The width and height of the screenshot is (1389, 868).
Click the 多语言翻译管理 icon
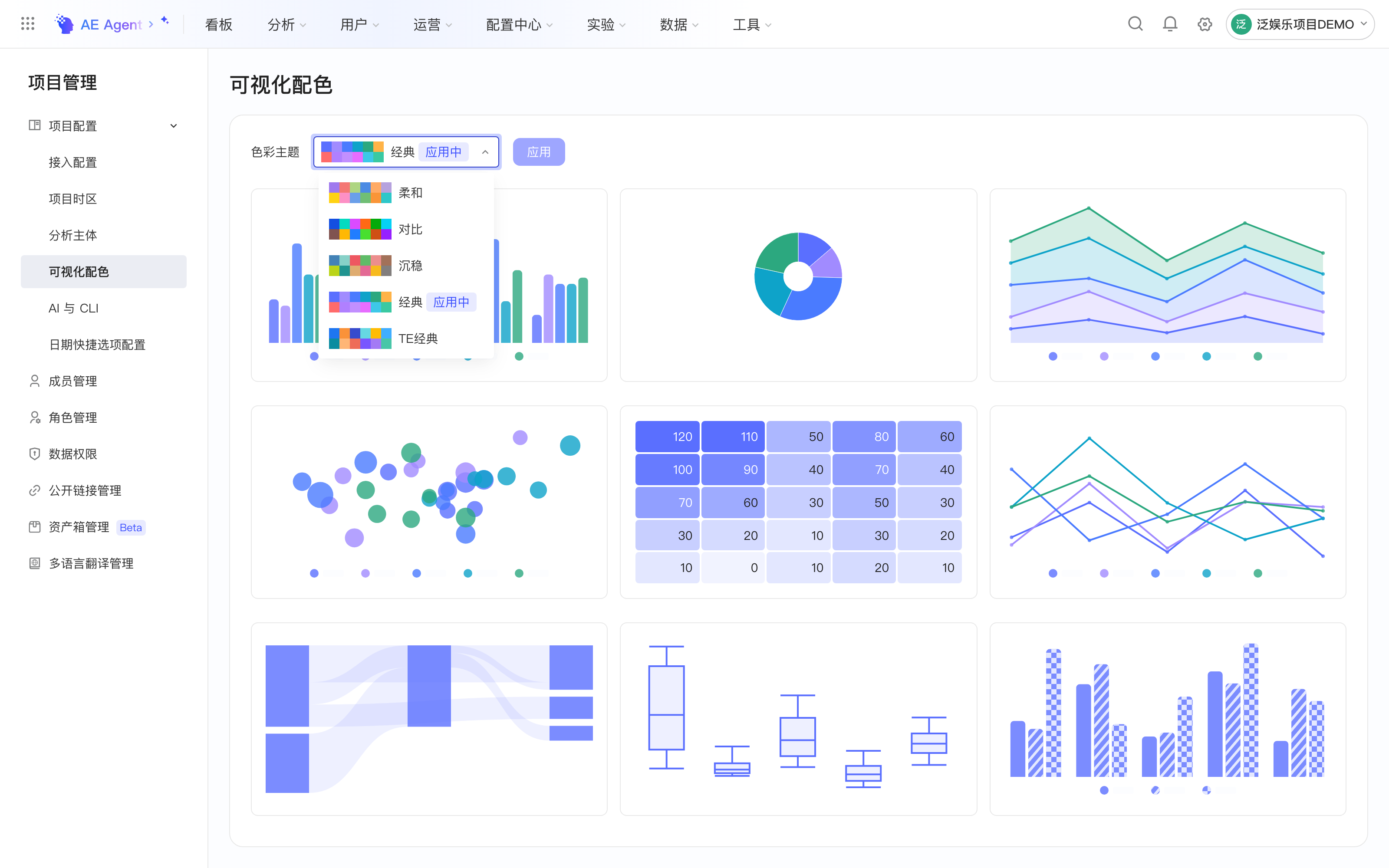point(34,563)
